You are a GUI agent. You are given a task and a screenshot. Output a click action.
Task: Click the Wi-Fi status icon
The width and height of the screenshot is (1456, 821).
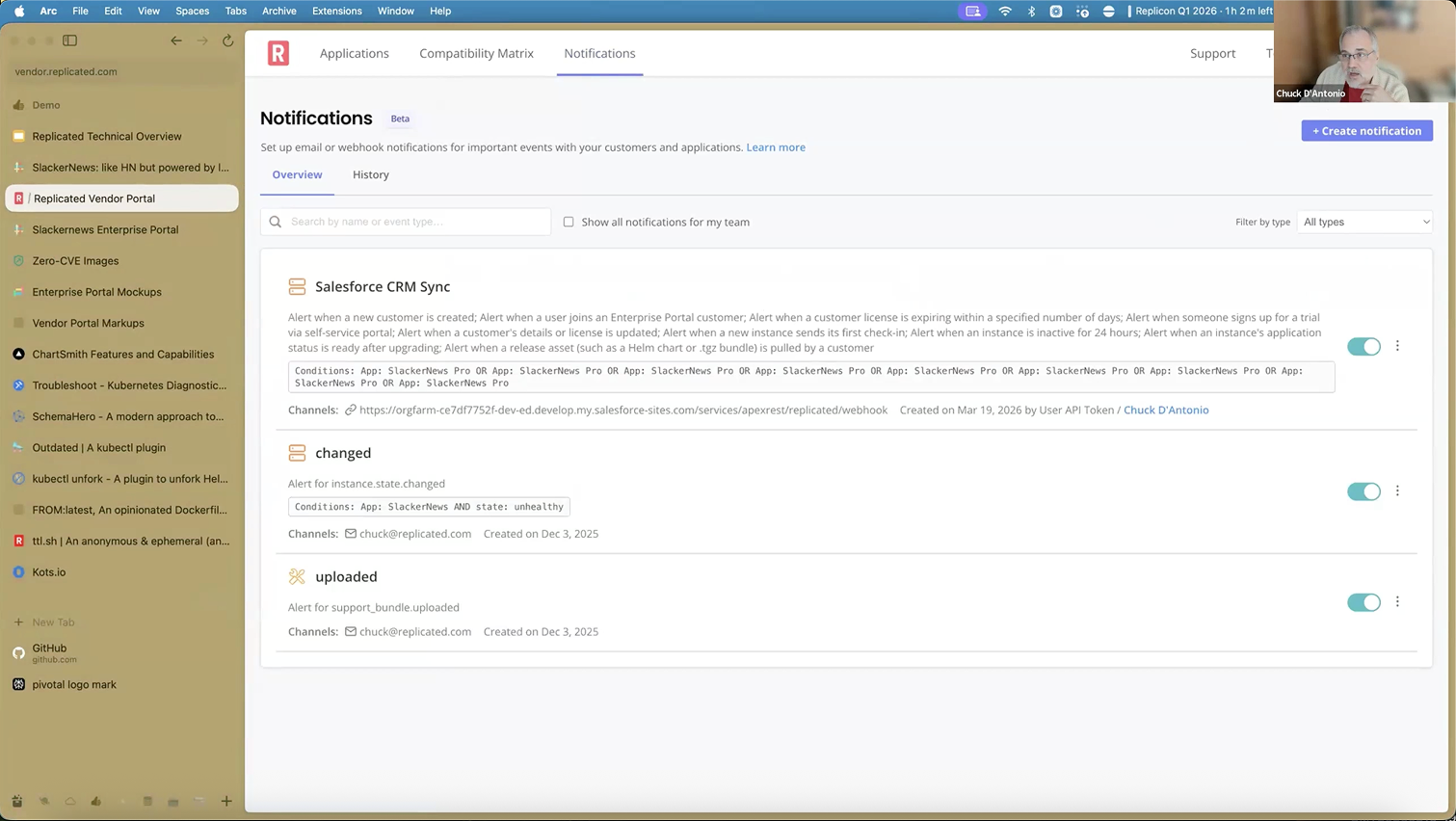pyautogui.click(x=1005, y=11)
